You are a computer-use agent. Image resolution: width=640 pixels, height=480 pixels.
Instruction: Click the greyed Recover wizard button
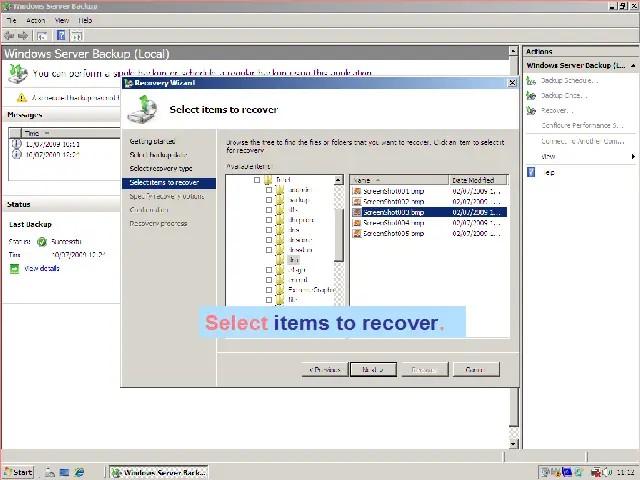[424, 370]
